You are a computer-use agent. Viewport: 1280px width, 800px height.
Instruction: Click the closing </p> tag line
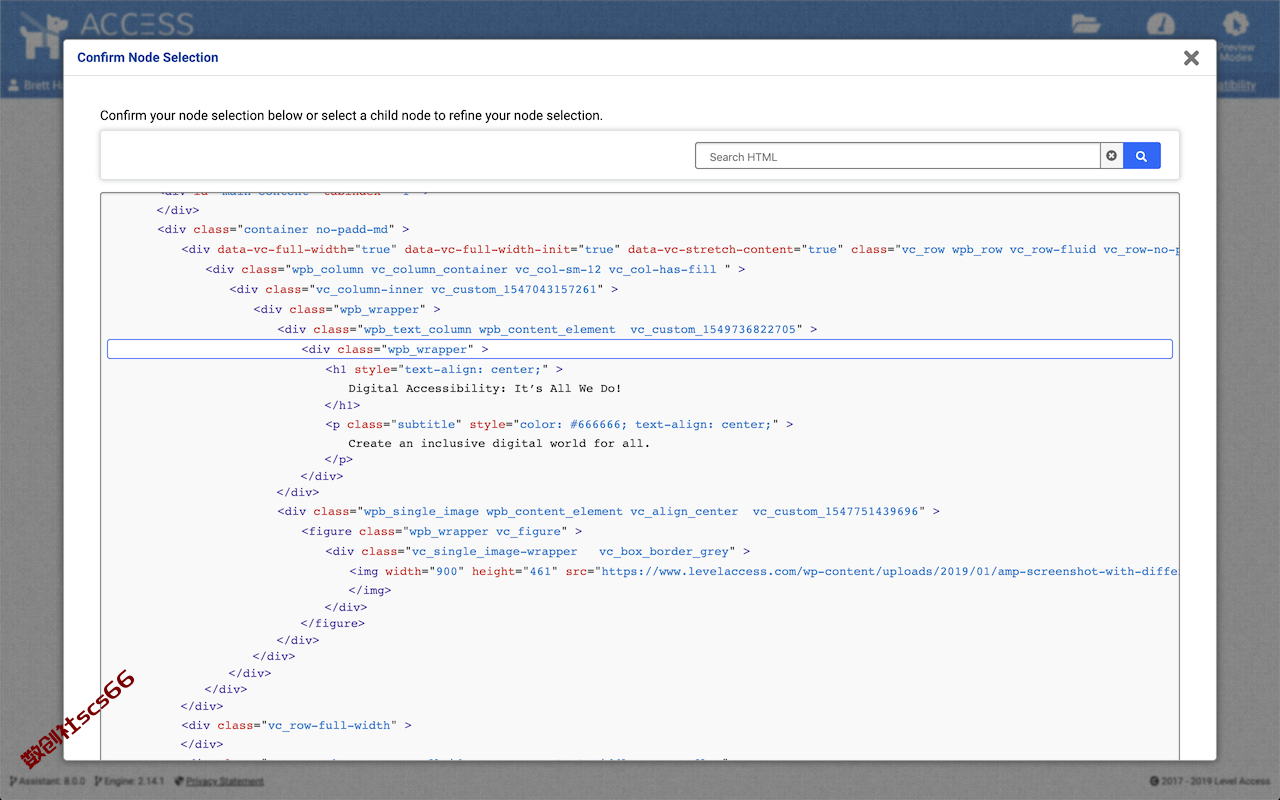(338, 460)
